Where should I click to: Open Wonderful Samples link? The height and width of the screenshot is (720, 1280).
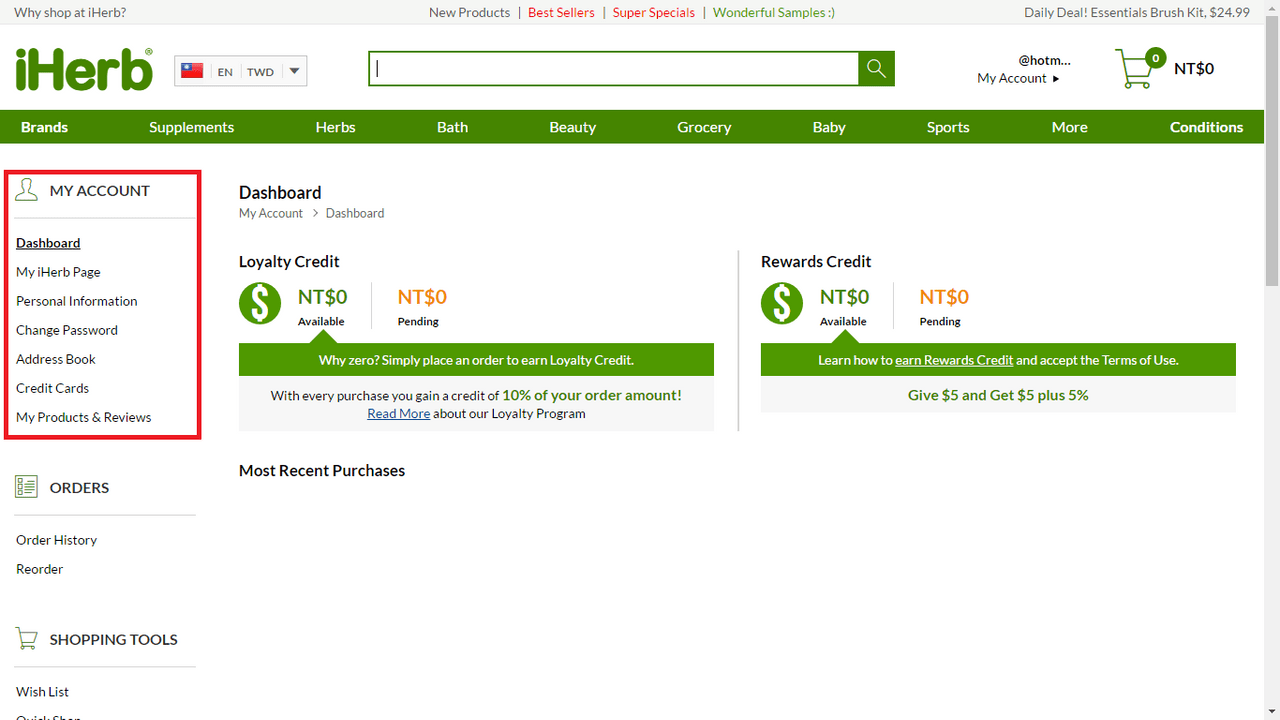point(774,13)
